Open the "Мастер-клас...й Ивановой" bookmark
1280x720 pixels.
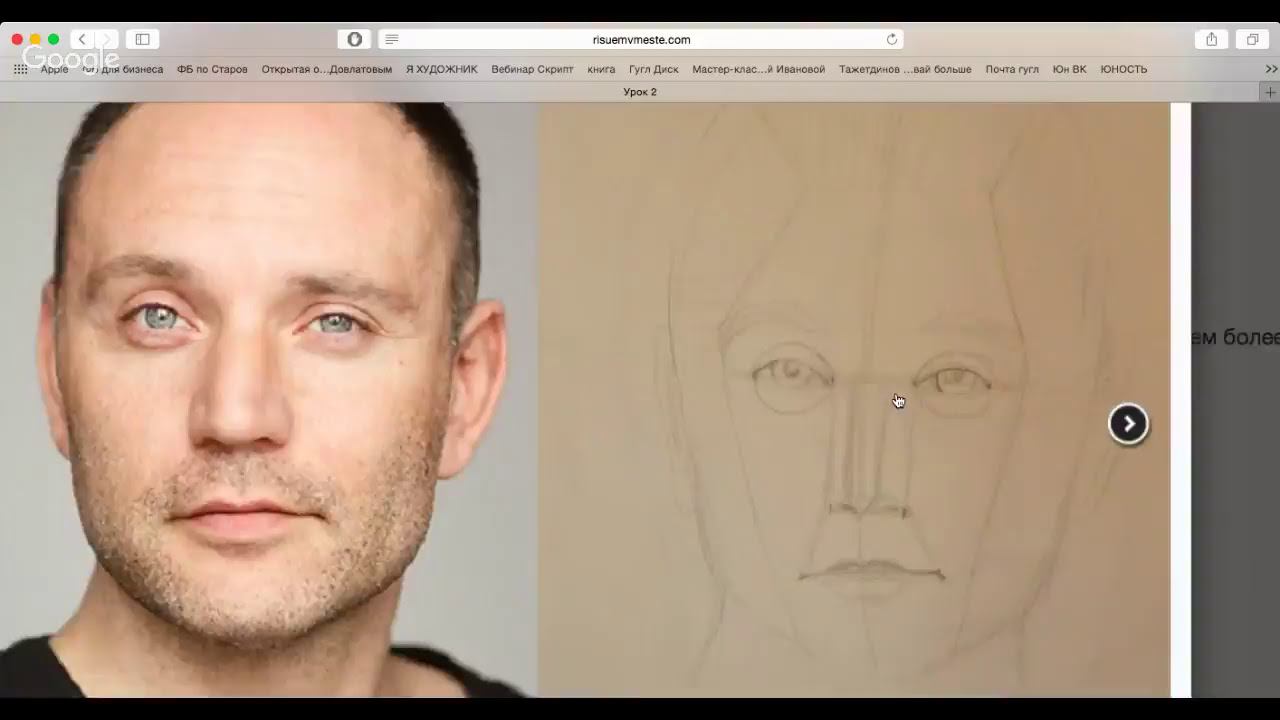click(x=758, y=69)
